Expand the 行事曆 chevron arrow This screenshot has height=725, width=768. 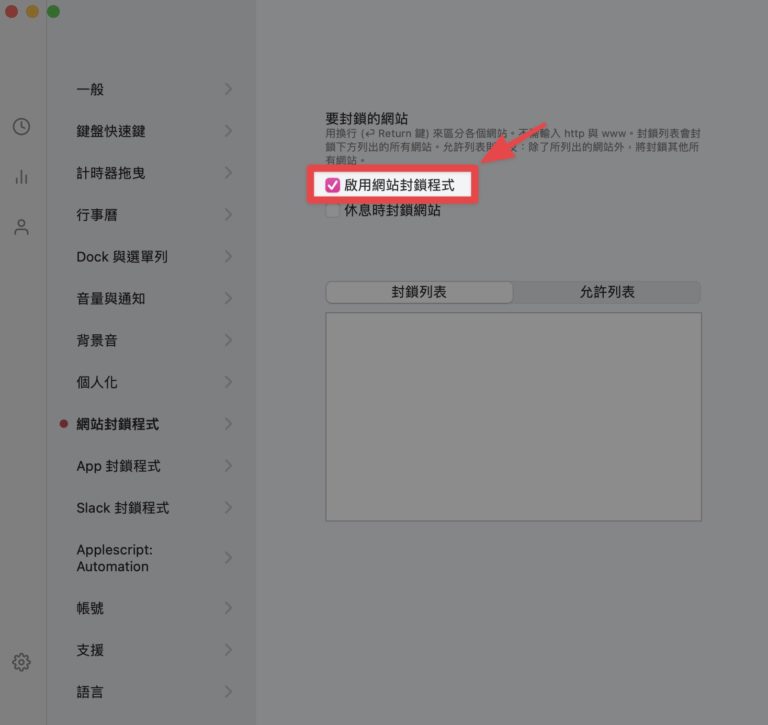[x=228, y=215]
